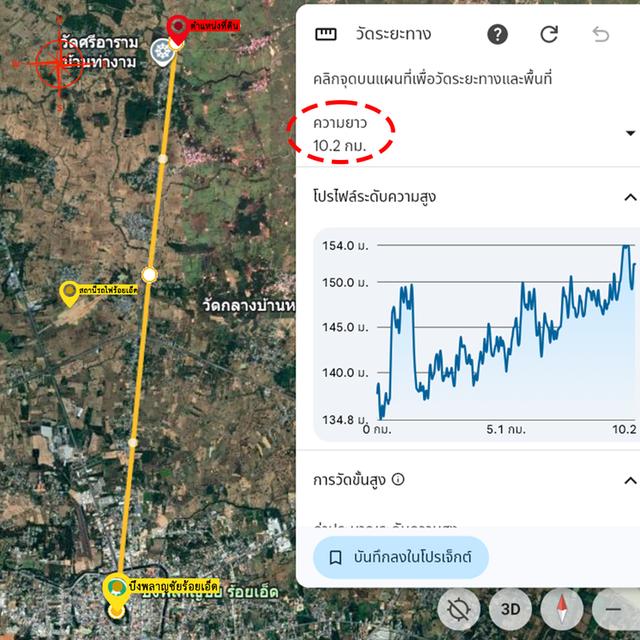Collapse the การวัดขั้นสูง section
Image resolution: width=640 pixels, height=640 pixels.
click(x=630, y=480)
